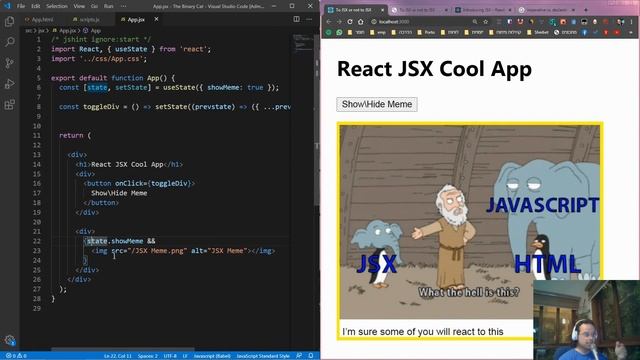Viewport: 640px width, 360px height.
Task: Click the code minimap preview
Action: pos(302,43)
